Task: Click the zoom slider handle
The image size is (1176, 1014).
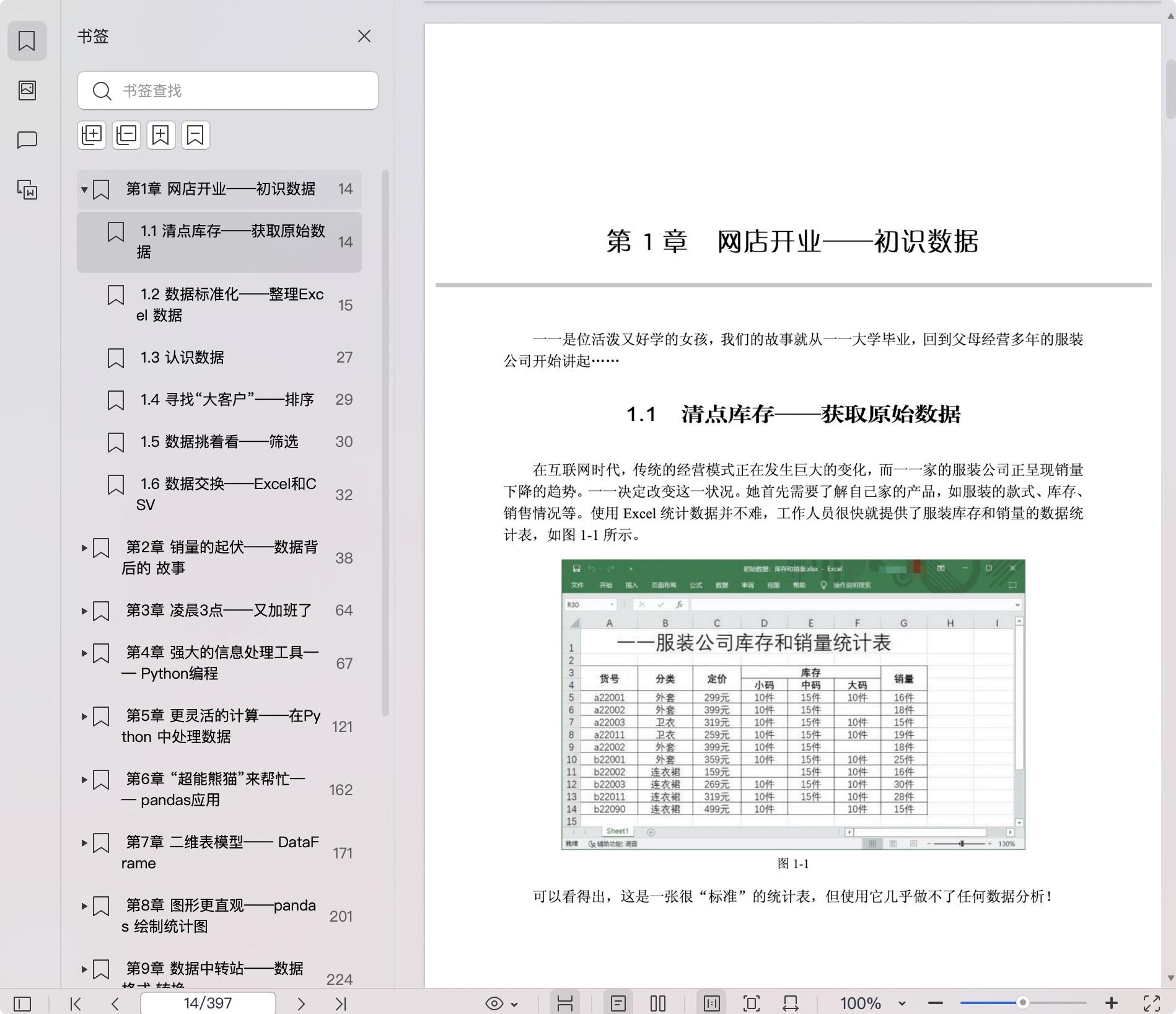Action: [1023, 1003]
